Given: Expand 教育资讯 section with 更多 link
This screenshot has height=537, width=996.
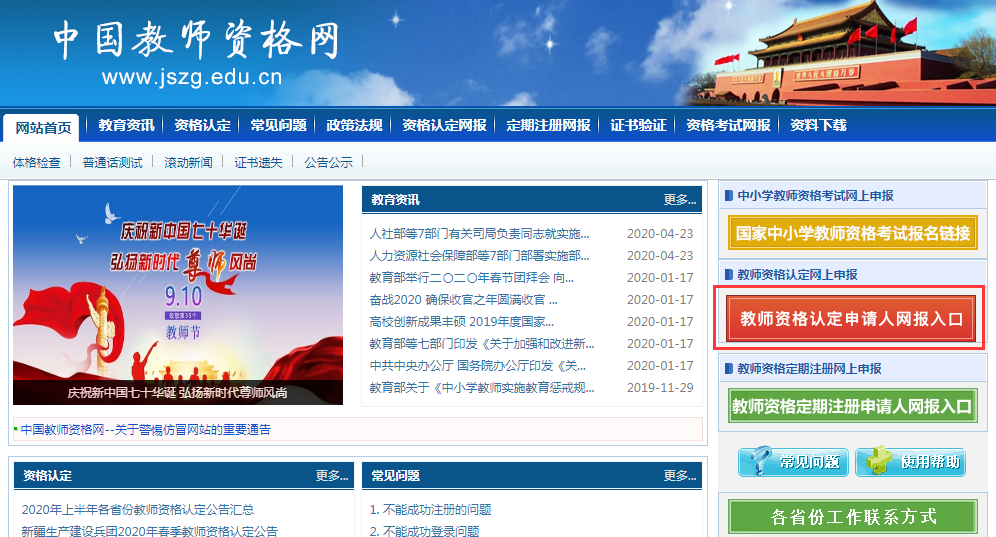Looking at the screenshot, I should point(679,200).
